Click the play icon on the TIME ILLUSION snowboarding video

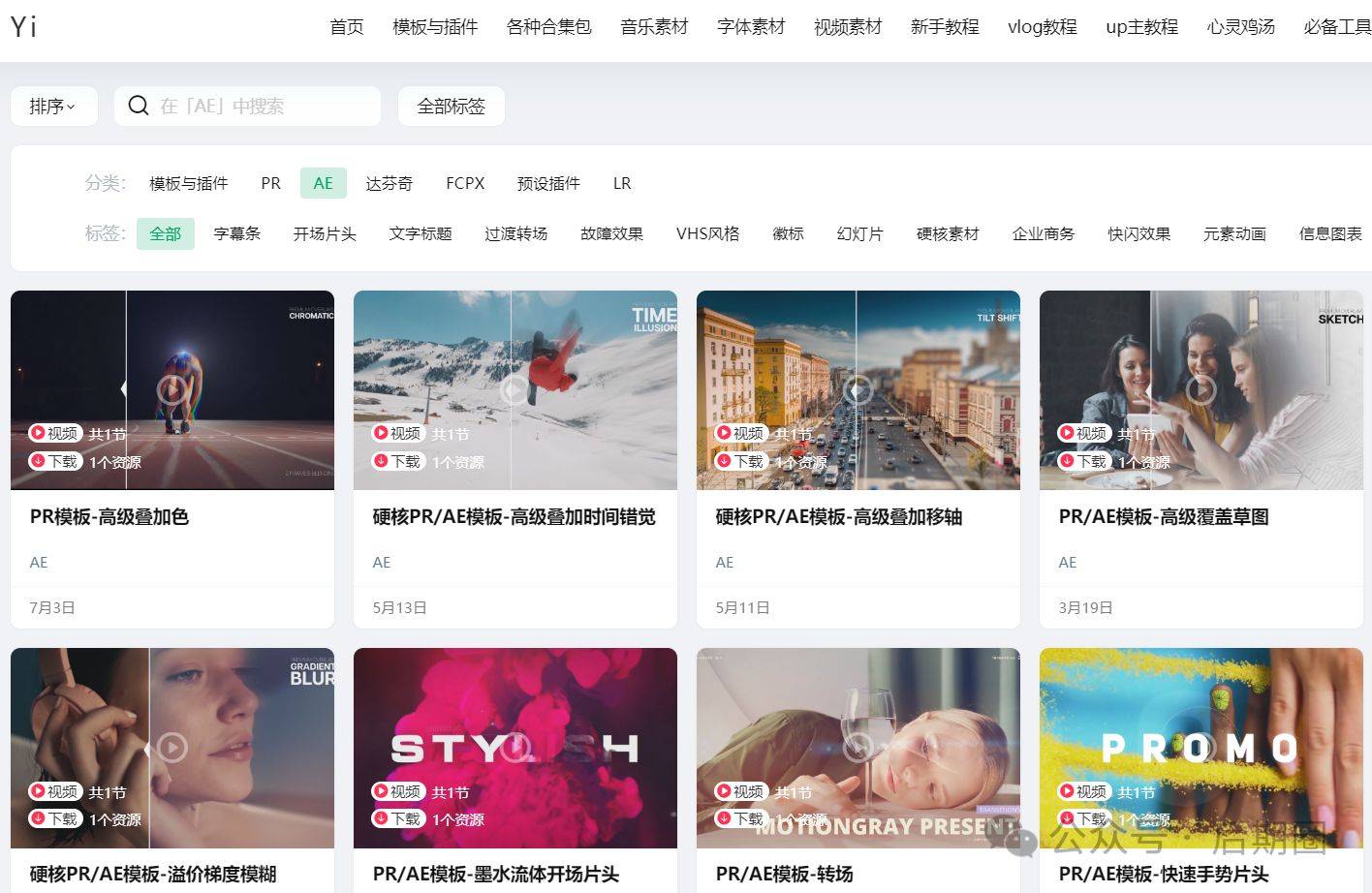[x=514, y=389]
